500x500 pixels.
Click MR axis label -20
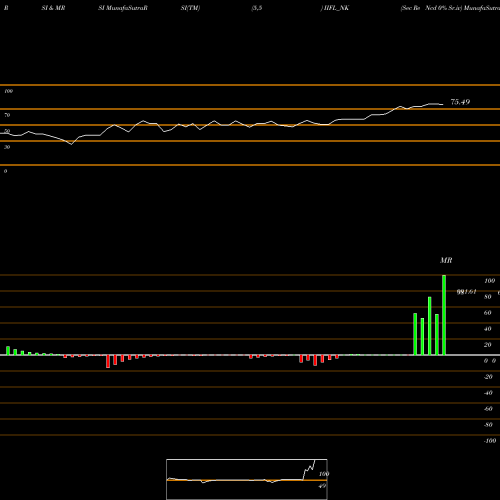488,377
